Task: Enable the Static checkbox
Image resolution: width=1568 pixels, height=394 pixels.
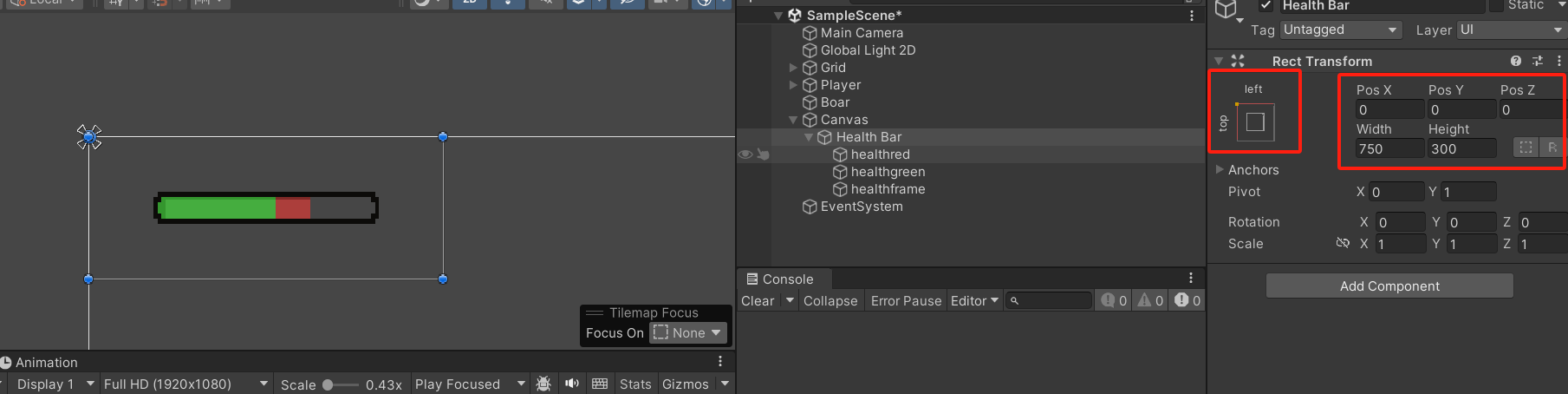Action: 1496,5
